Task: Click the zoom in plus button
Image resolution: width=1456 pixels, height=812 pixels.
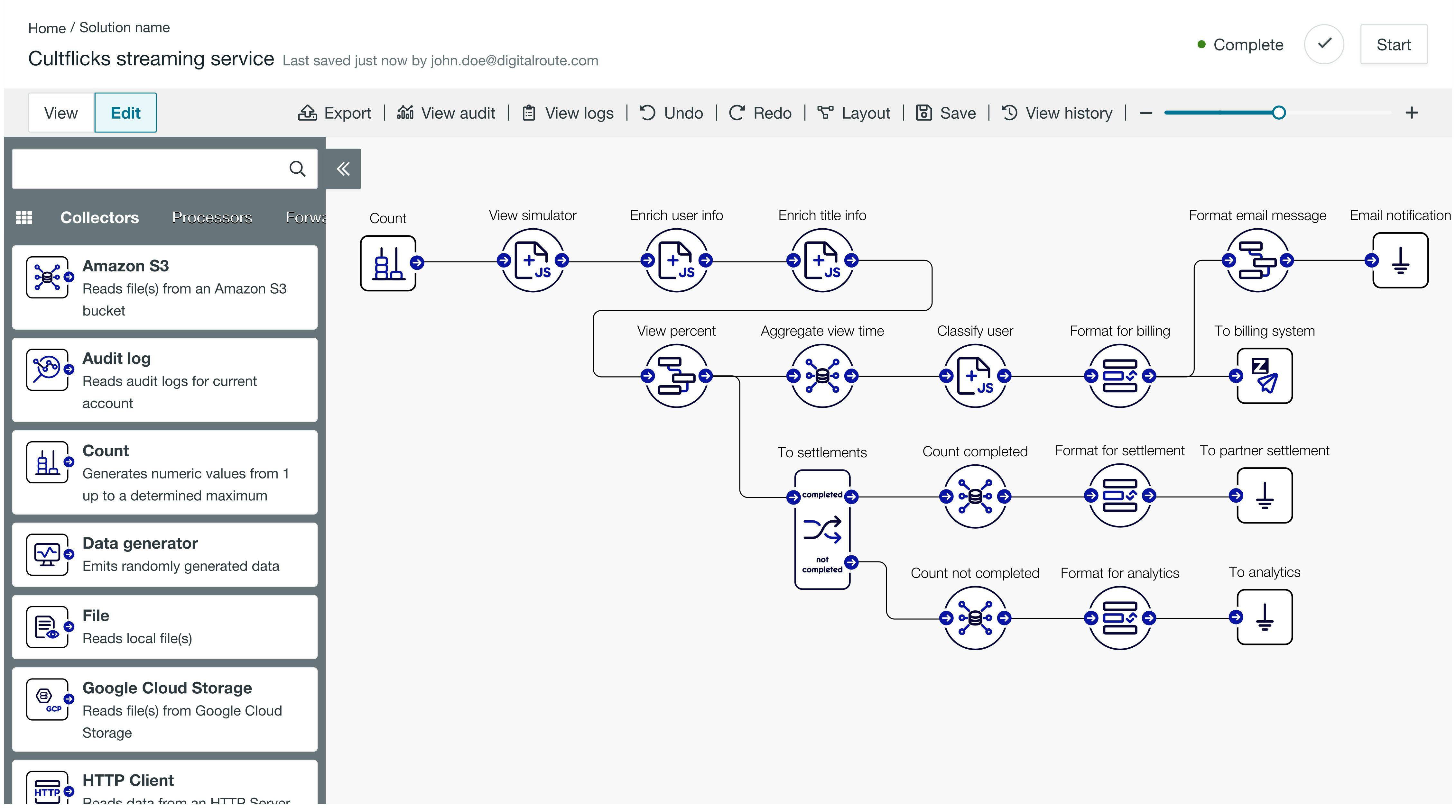Action: click(1411, 113)
